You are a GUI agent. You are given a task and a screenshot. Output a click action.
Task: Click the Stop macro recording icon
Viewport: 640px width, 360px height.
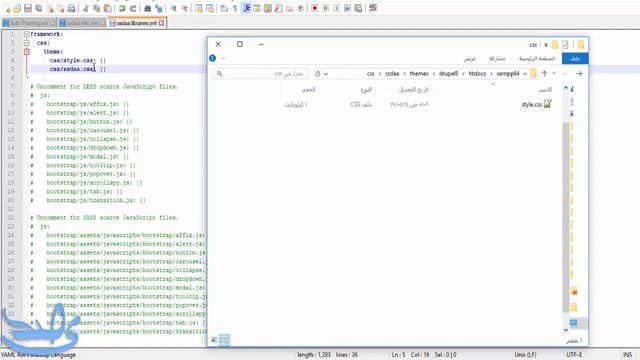tap(326, 9)
